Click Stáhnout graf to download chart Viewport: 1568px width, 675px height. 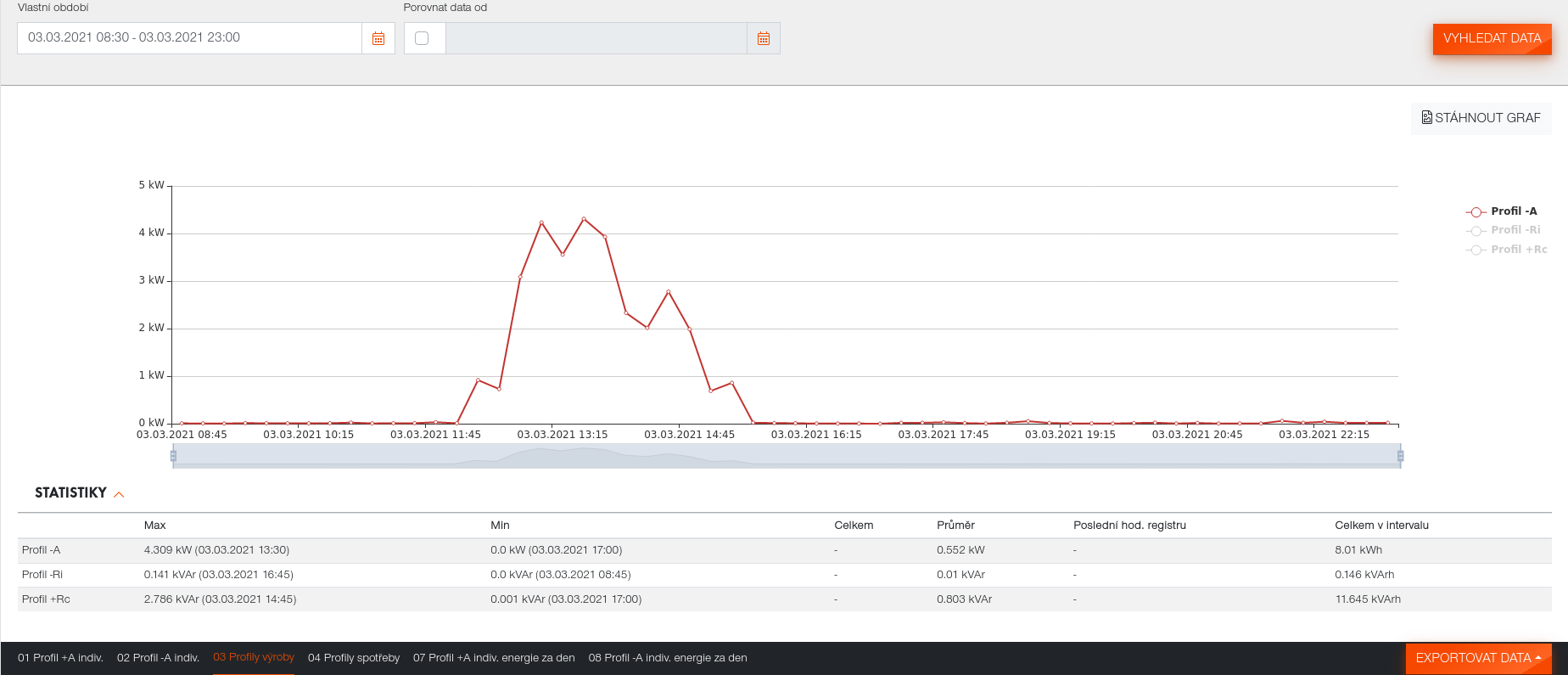click(x=1481, y=118)
